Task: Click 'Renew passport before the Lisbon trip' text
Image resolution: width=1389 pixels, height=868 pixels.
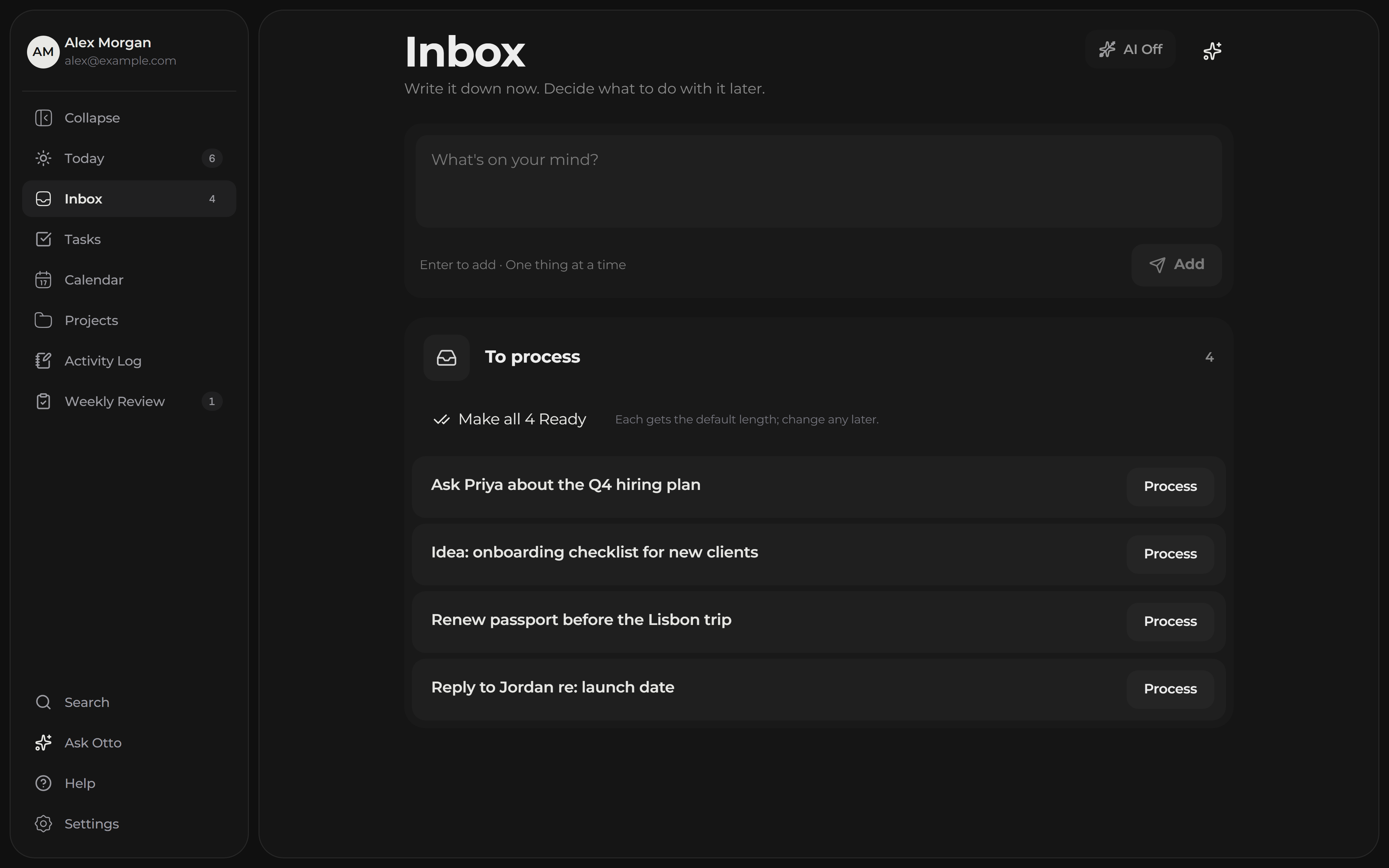Action: click(581, 620)
